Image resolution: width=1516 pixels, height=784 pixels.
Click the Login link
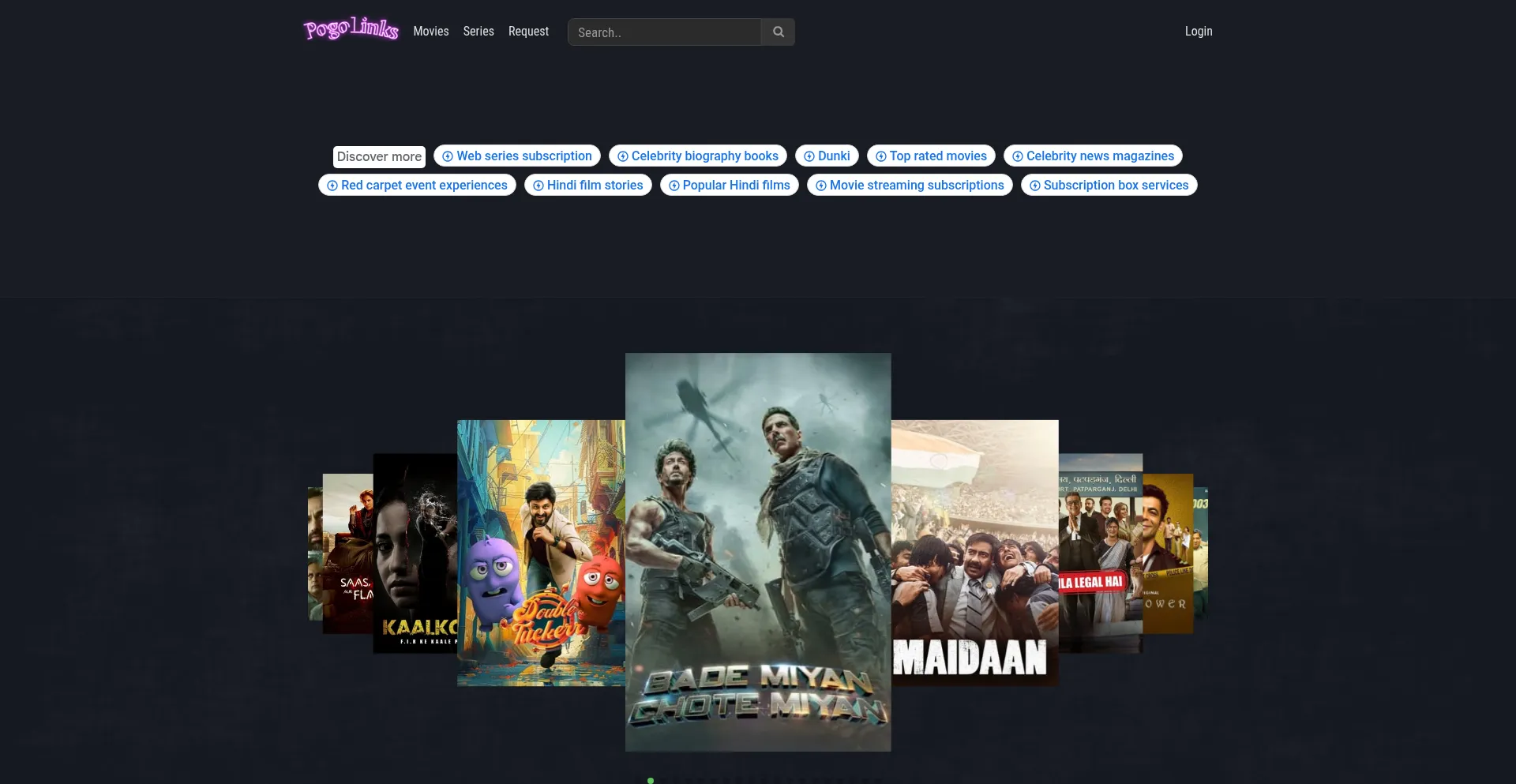point(1198,32)
